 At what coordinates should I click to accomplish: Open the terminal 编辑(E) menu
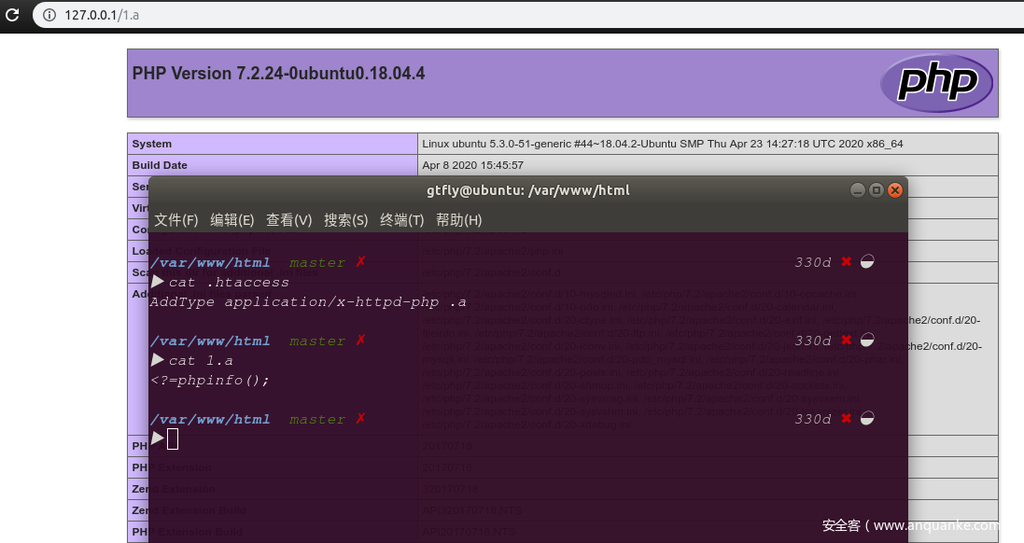pyautogui.click(x=232, y=220)
